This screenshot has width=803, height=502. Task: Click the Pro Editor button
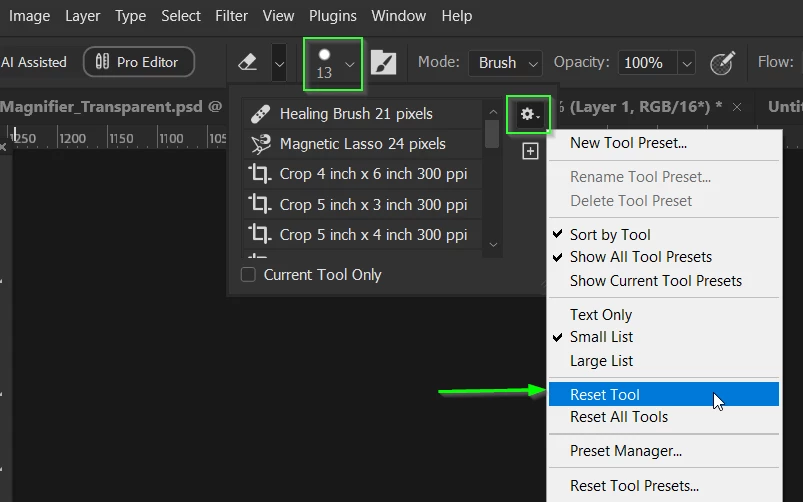click(139, 62)
